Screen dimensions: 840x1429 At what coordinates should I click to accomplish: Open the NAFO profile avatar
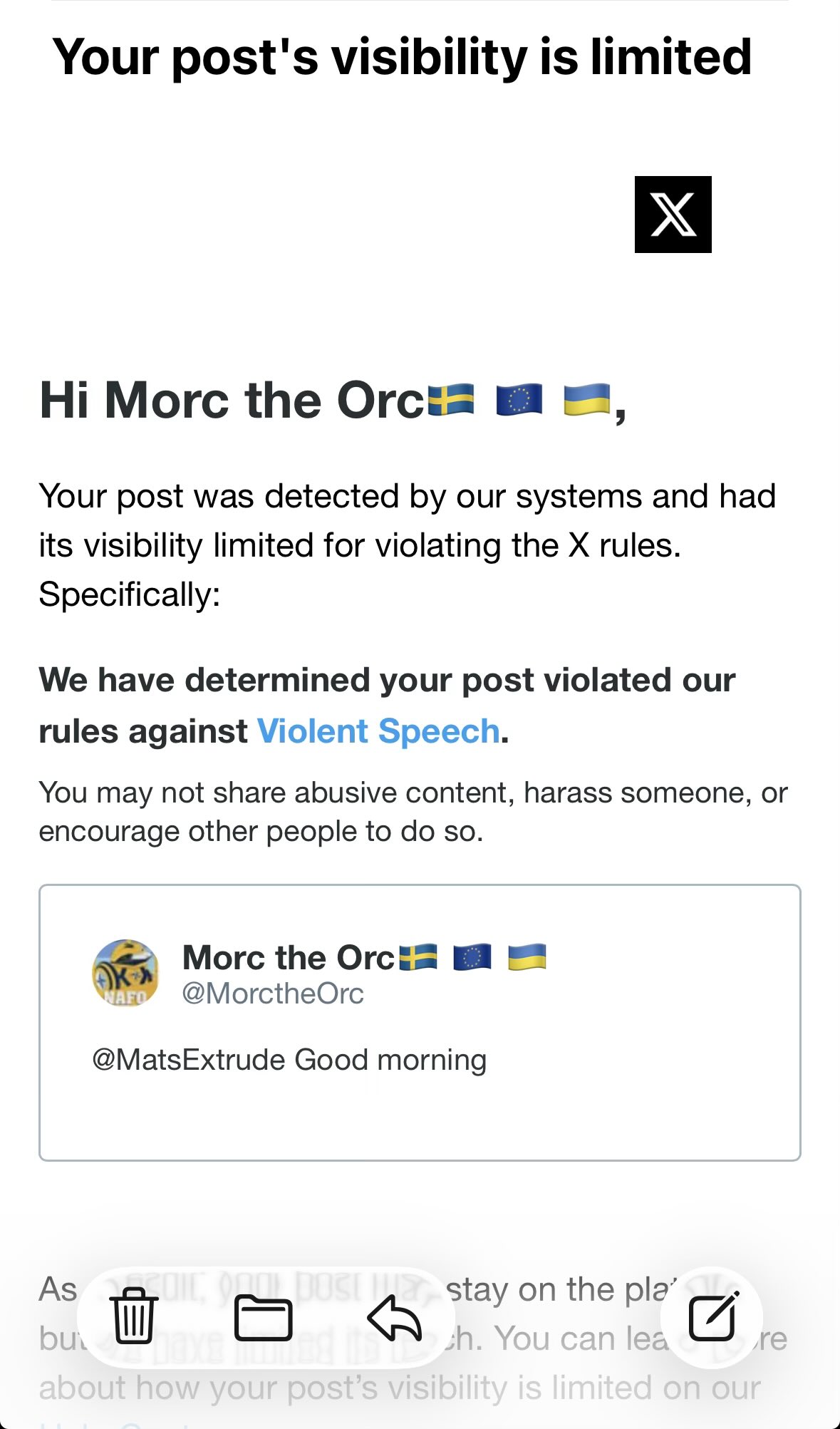125,973
